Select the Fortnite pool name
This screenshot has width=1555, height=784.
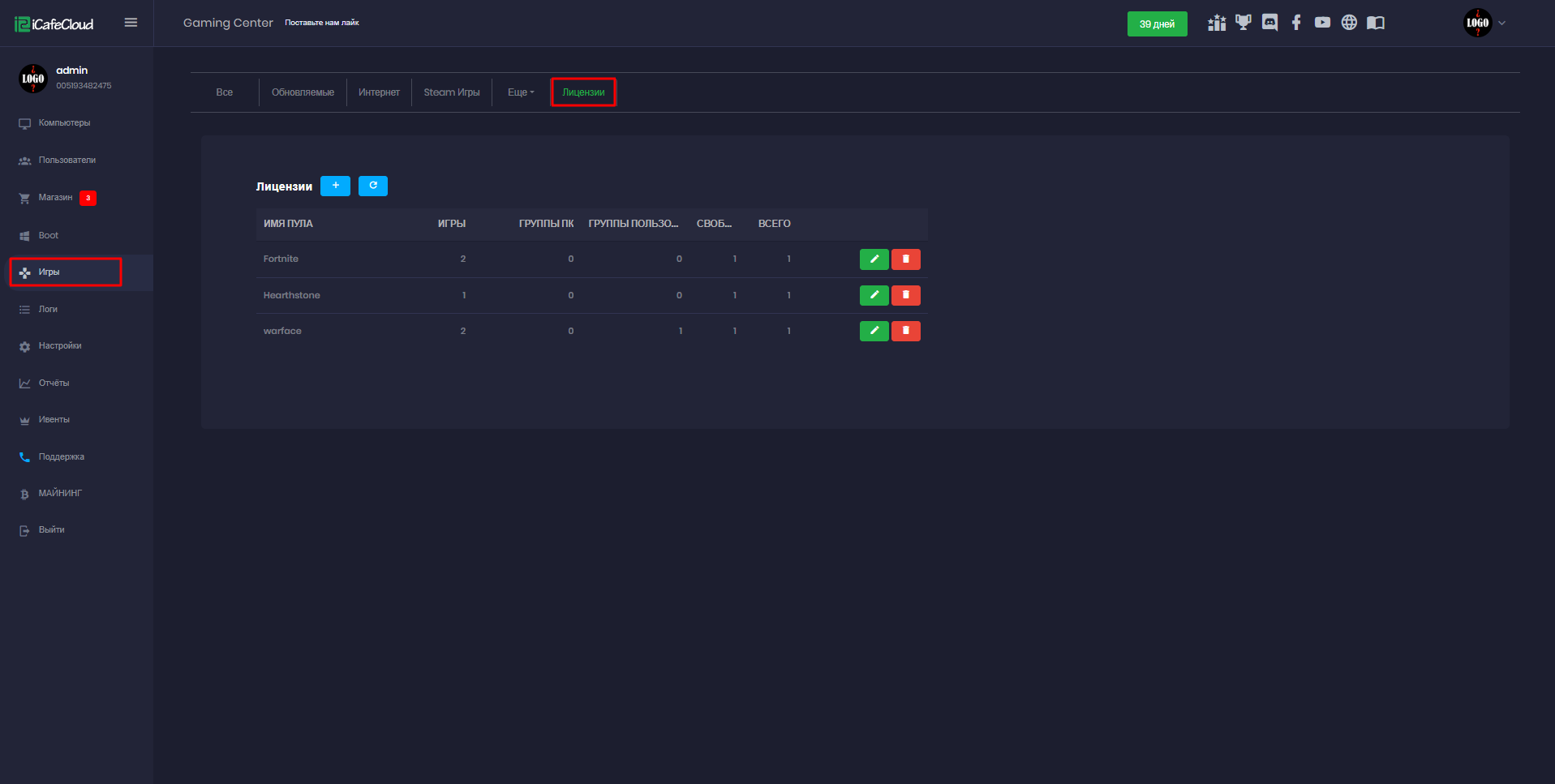tap(281, 259)
